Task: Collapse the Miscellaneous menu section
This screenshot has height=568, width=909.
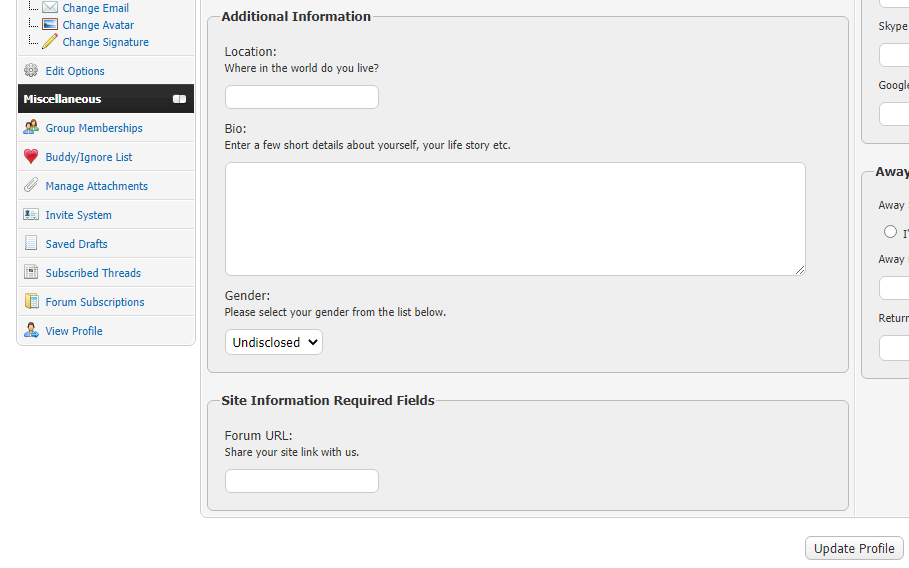Action: (179, 99)
